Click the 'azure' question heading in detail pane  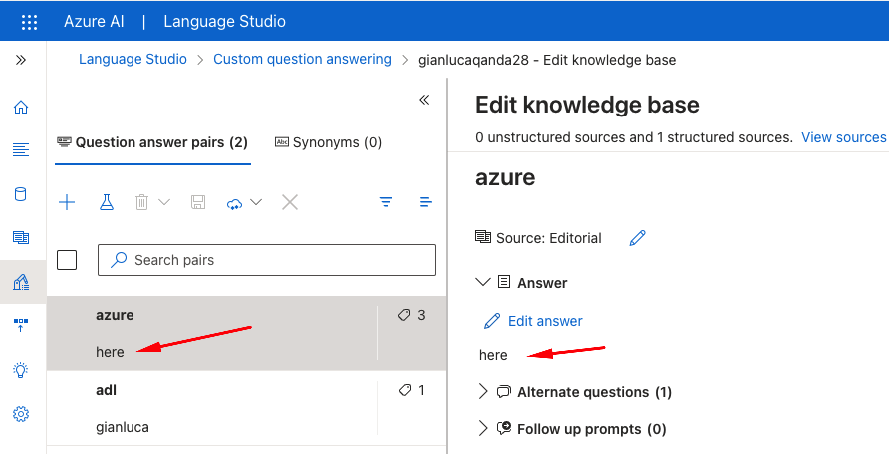tap(505, 177)
